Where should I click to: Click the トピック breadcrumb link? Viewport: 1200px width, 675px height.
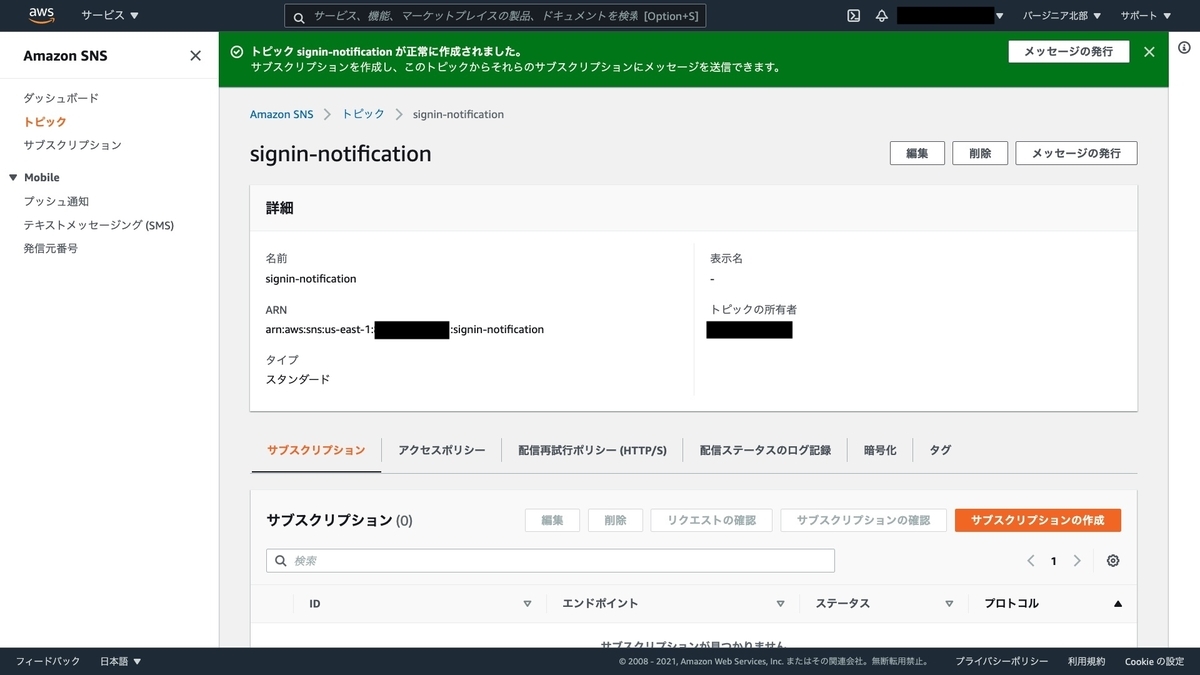363,114
